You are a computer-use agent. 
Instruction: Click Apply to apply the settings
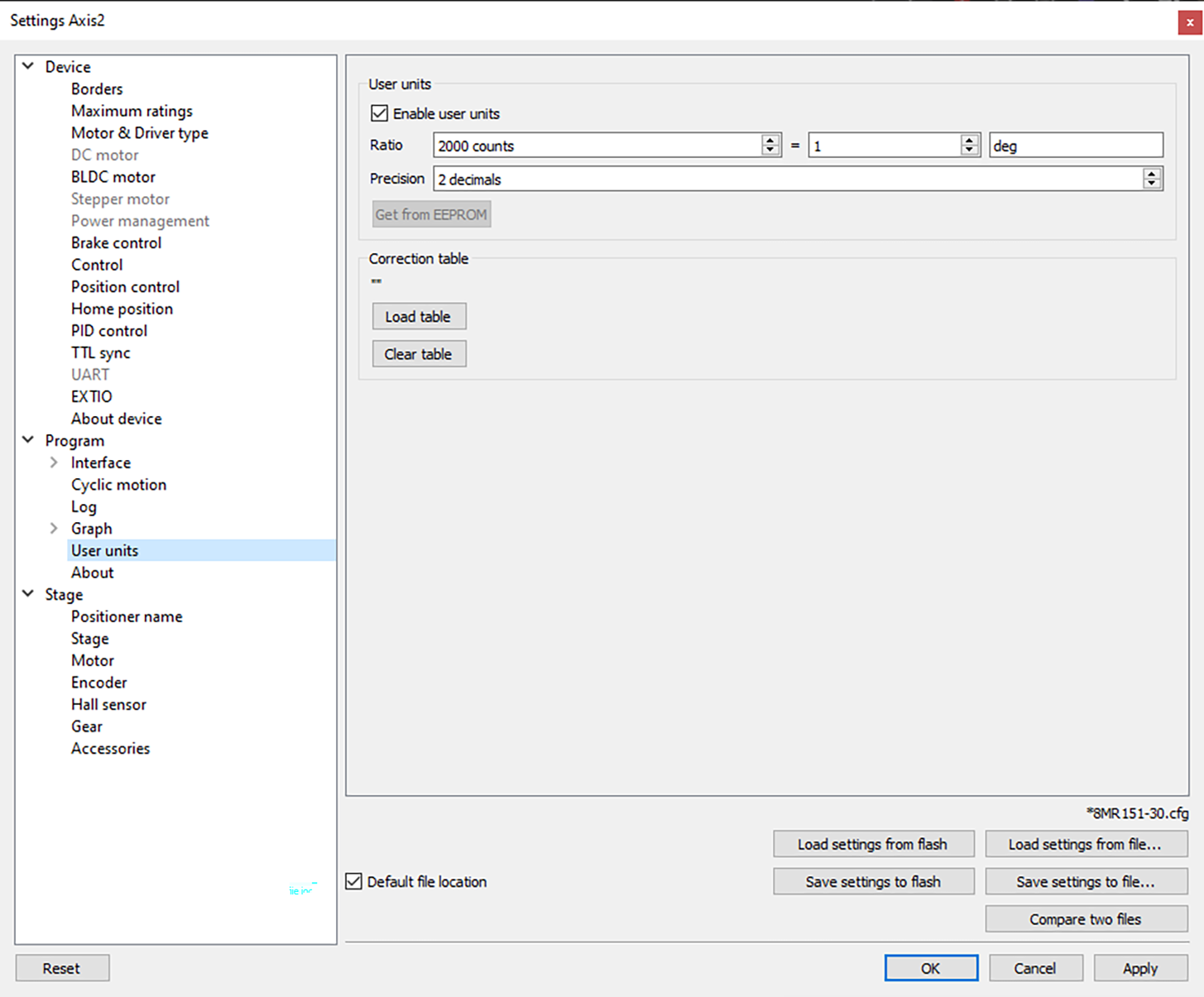pyautogui.click(x=1139, y=968)
